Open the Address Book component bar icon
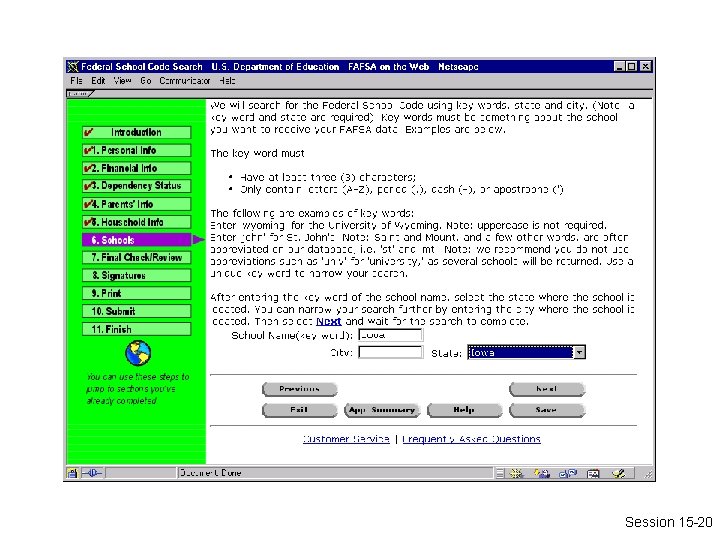The image size is (720, 540). (x=593, y=473)
